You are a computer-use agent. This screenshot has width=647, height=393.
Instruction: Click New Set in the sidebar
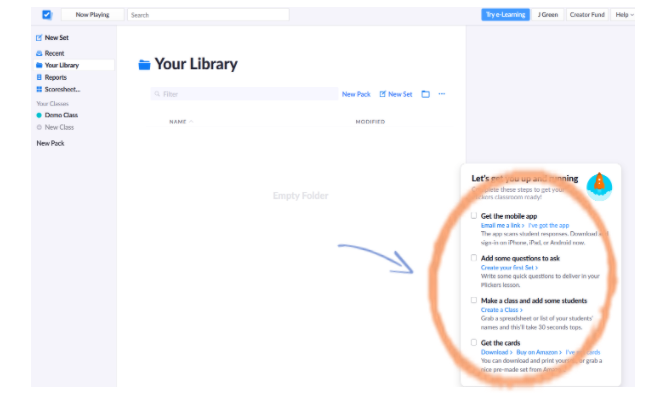click(x=57, y=38)
